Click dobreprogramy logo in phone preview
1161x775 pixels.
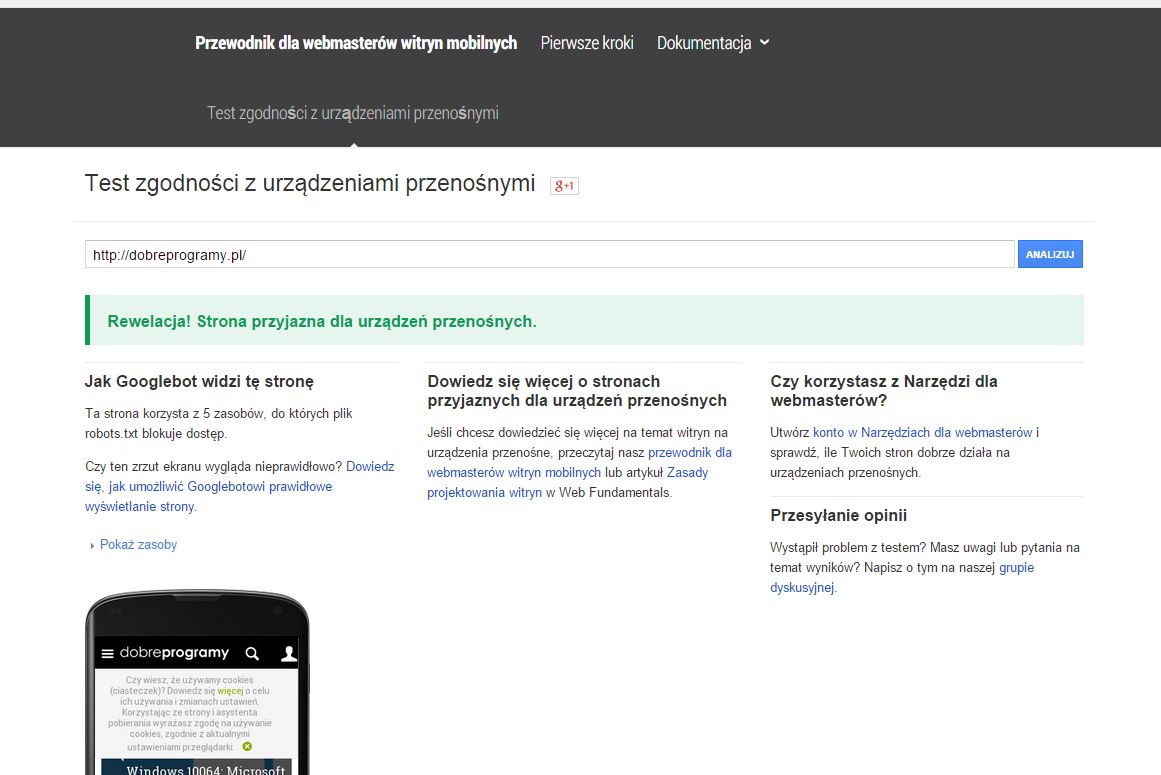click(174, 653)
